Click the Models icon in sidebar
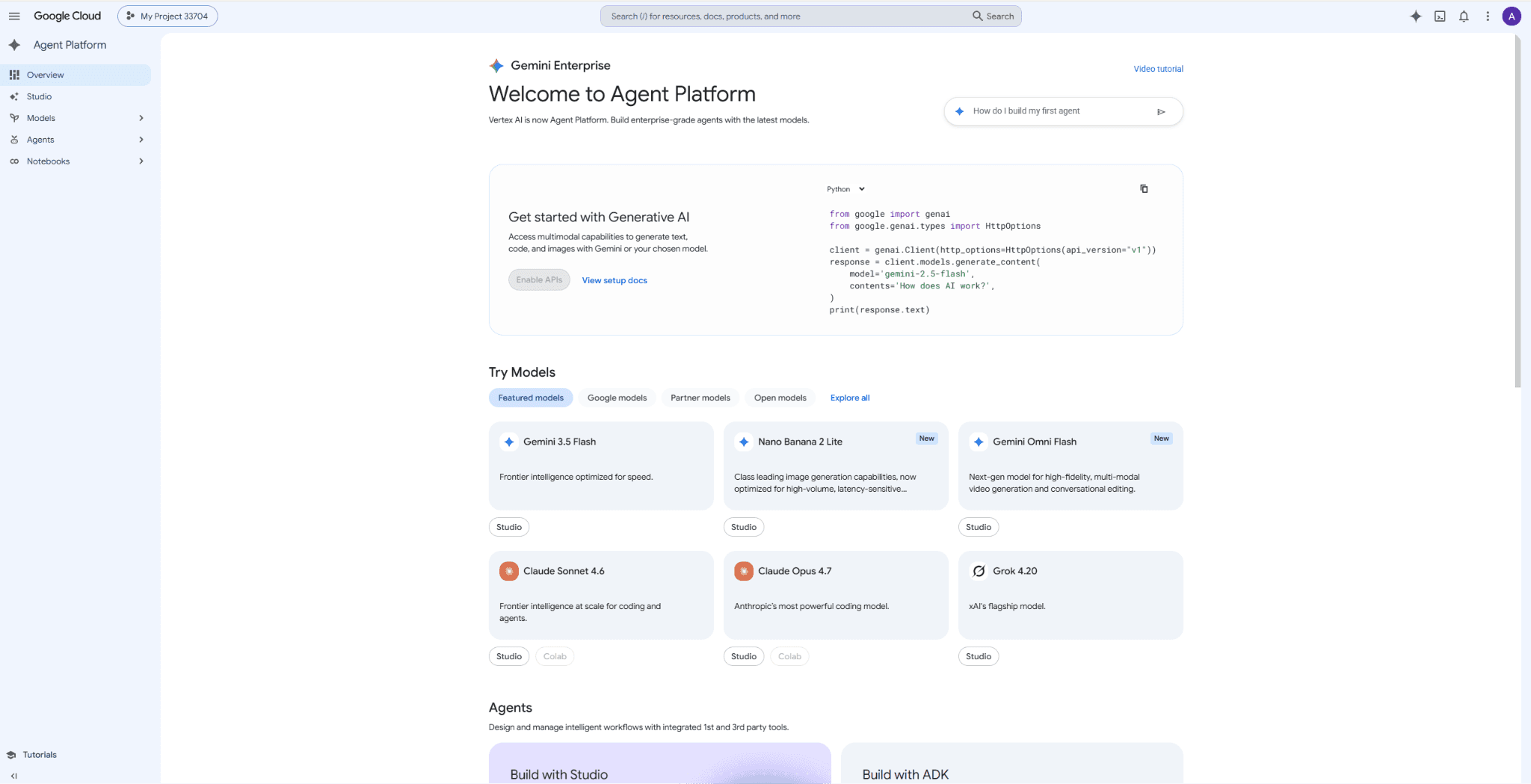 [14, 118]
